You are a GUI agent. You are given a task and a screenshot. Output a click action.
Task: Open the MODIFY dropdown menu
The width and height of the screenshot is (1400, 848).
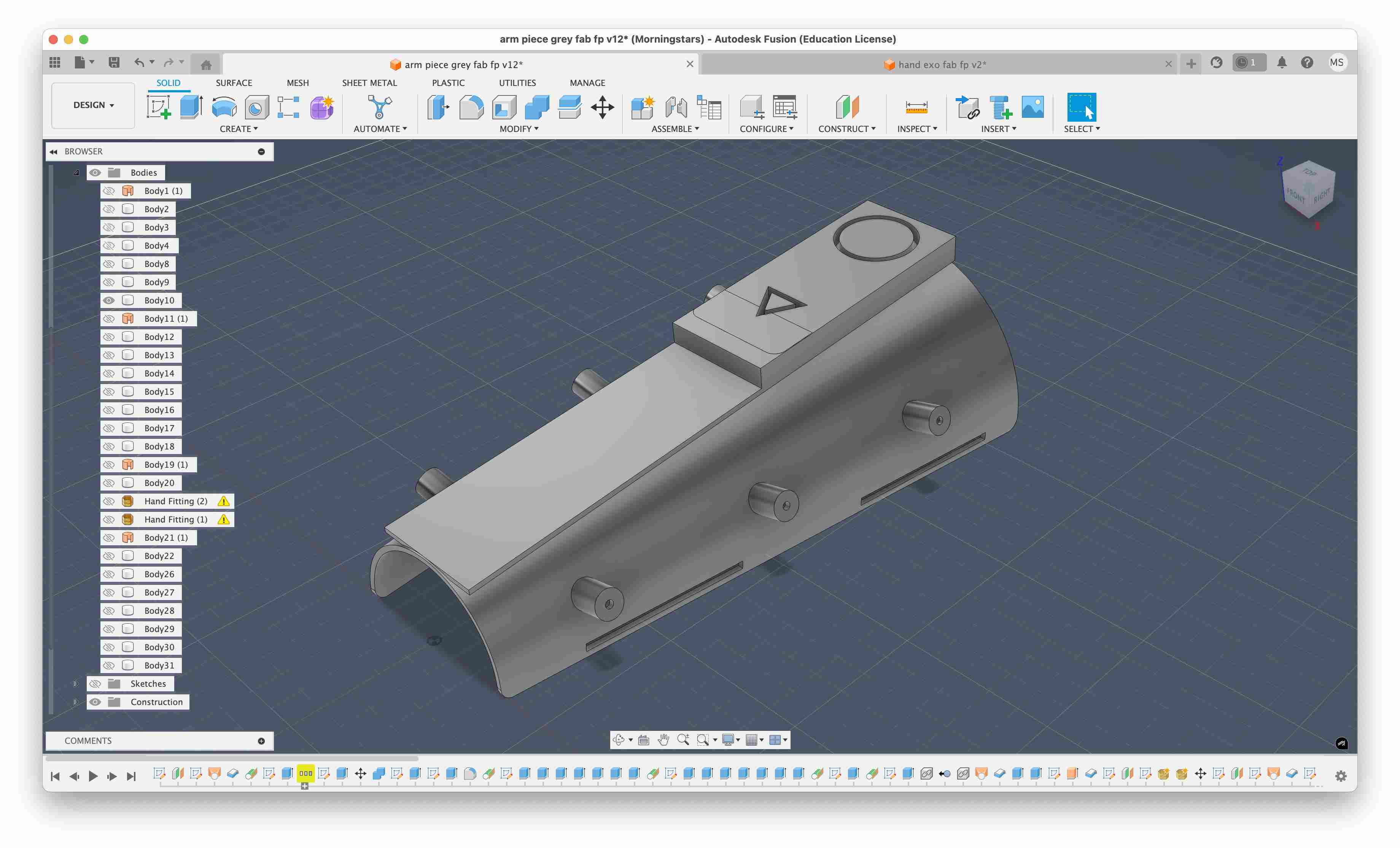tap(519, 129)
